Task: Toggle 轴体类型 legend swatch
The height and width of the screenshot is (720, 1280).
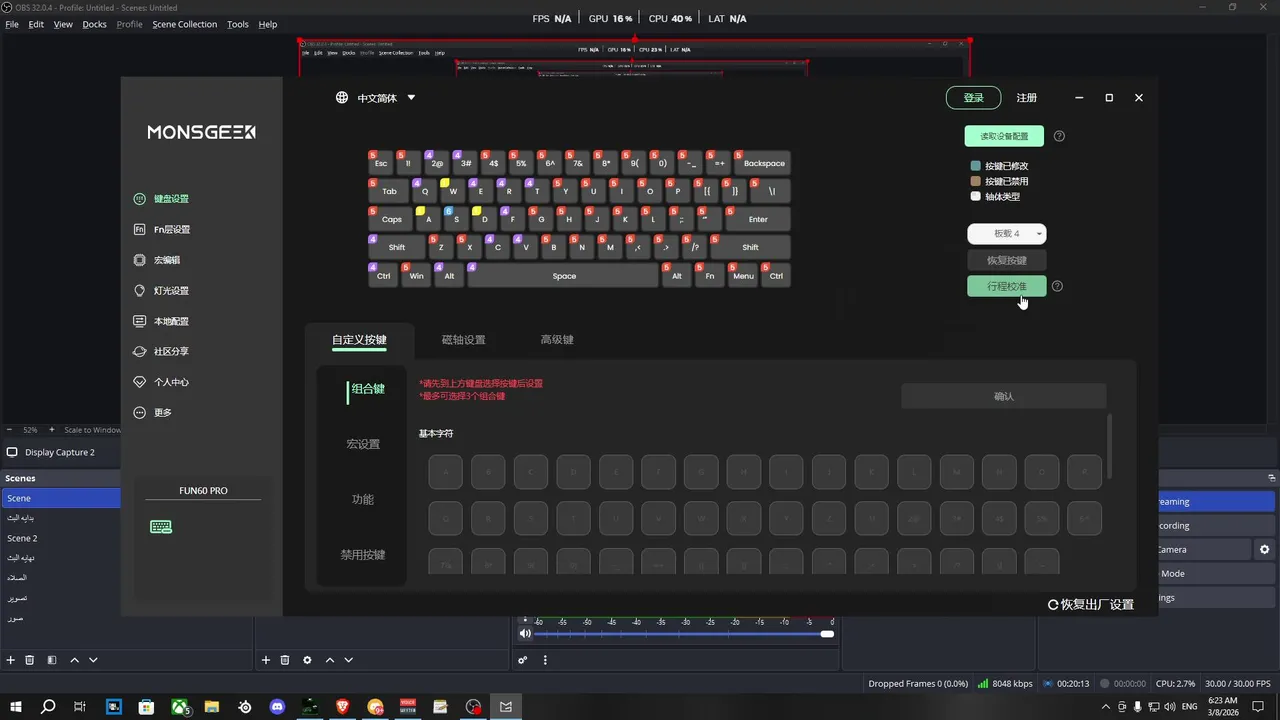Action: tap(976, 196)
